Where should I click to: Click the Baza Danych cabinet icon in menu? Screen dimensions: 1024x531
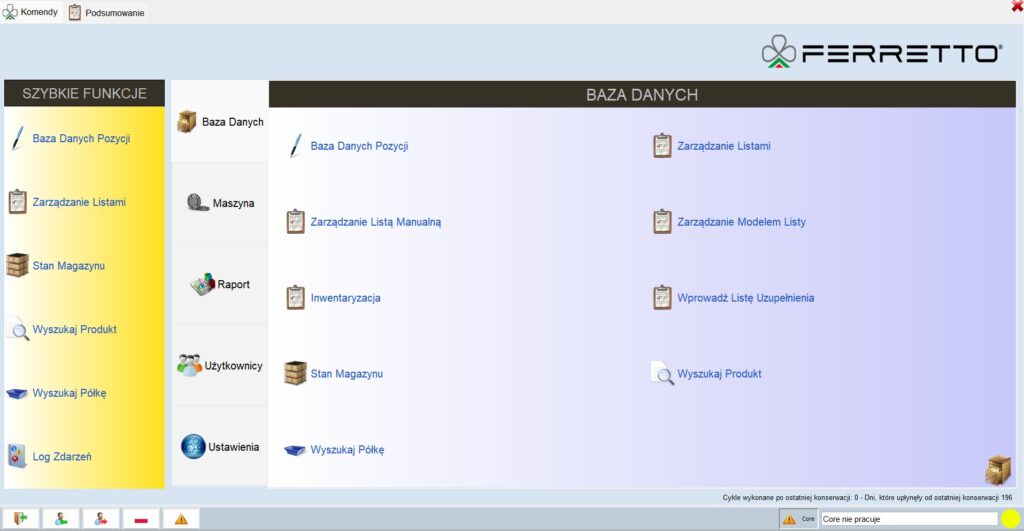[x=187, y=121]
